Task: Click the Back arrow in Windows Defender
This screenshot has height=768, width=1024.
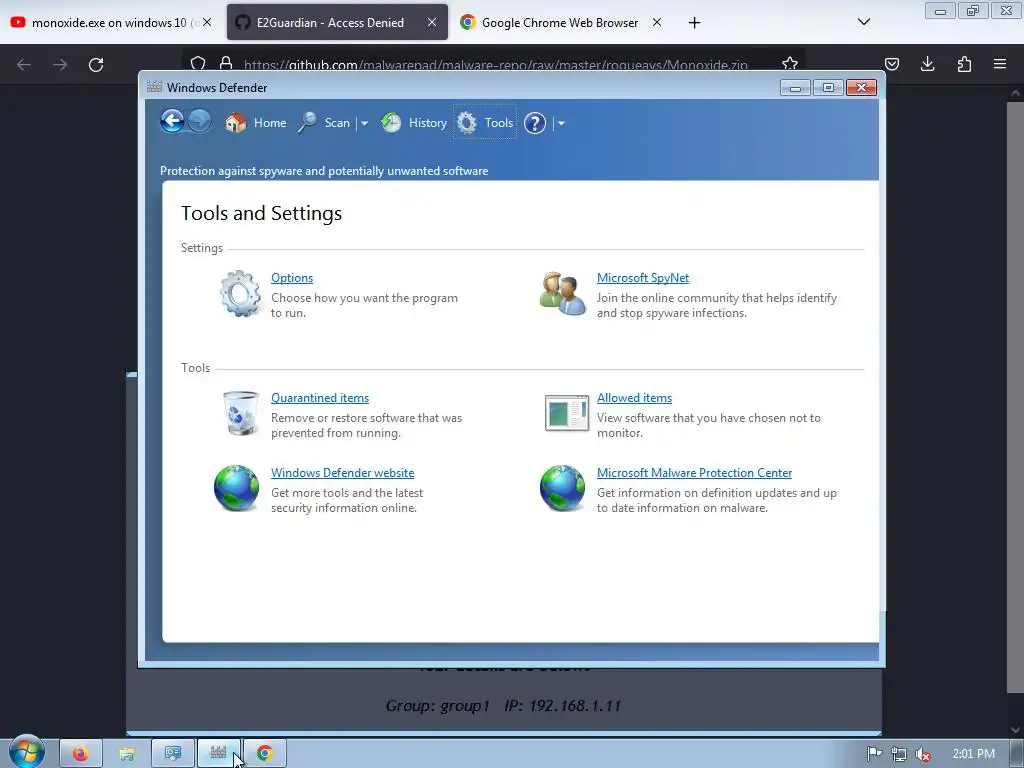Action: click(x=172, y=121)
